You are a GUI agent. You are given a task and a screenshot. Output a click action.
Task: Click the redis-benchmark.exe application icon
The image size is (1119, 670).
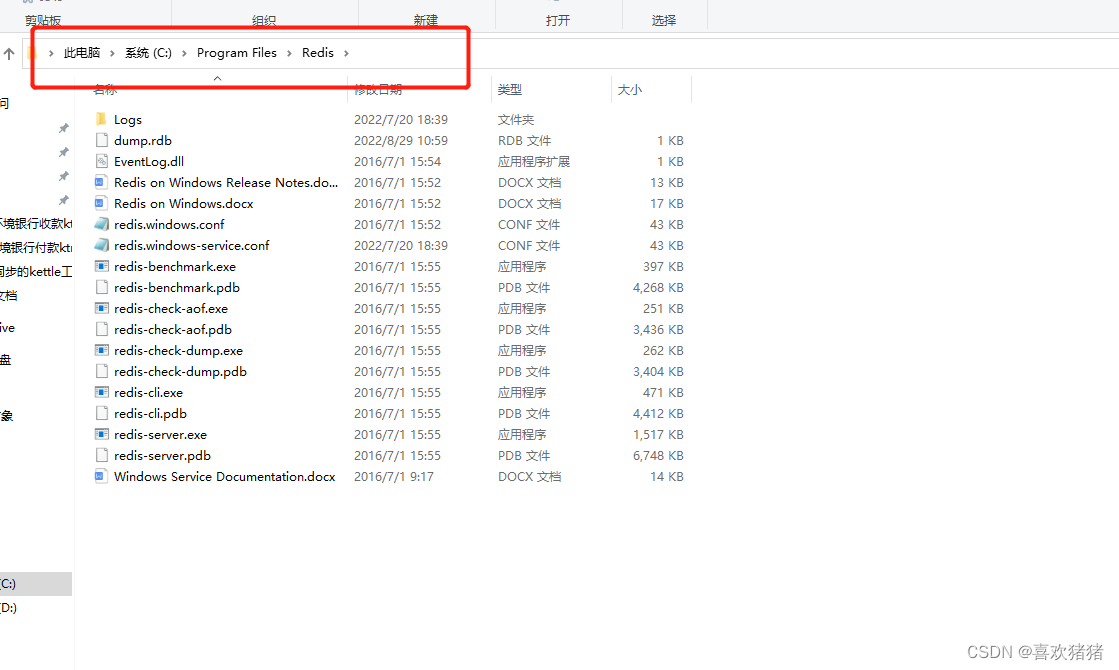pyautogui.click(x=101, y=266)
